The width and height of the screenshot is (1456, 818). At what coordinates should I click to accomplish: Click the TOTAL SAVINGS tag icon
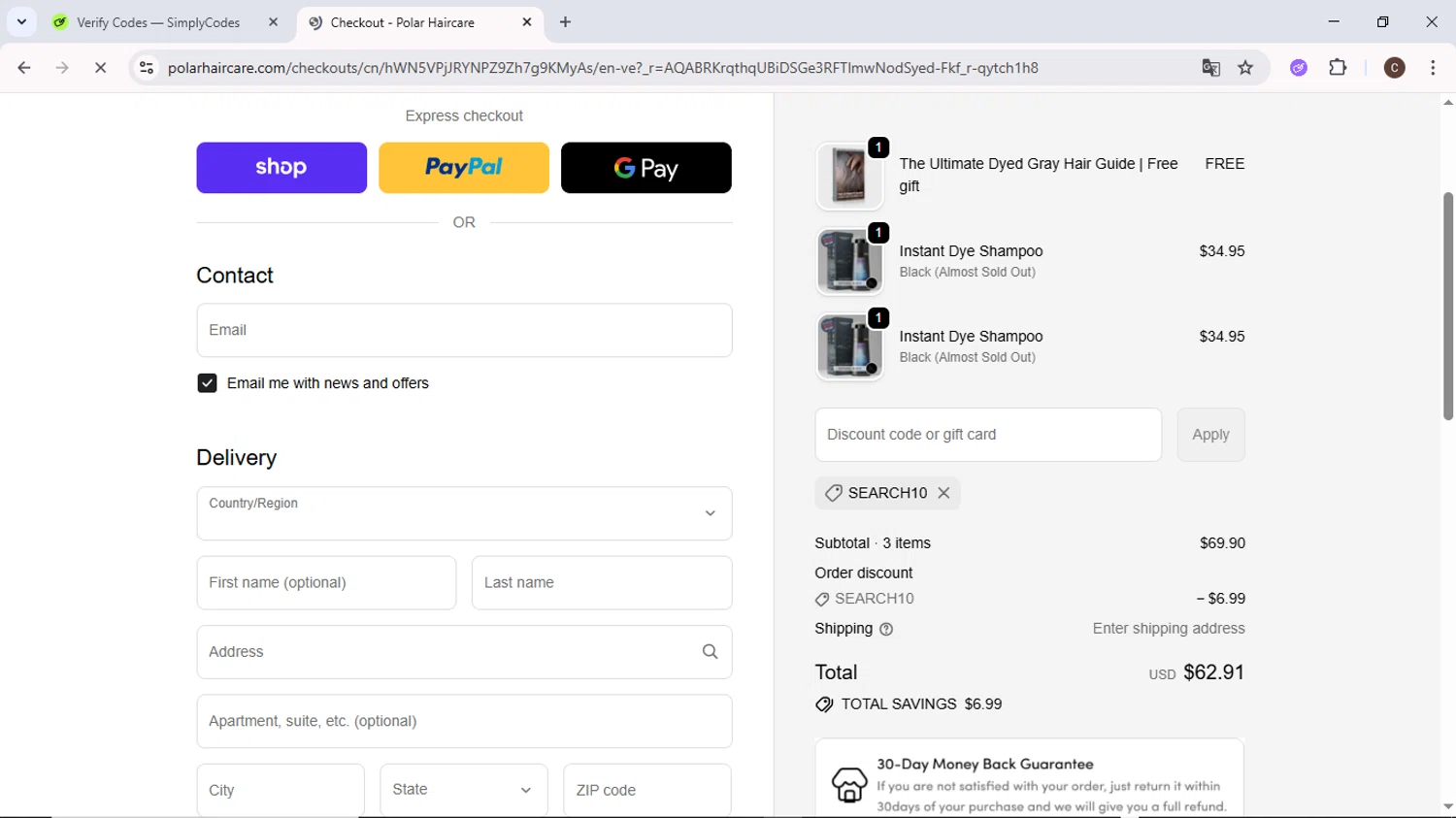[x=824, y=704]
